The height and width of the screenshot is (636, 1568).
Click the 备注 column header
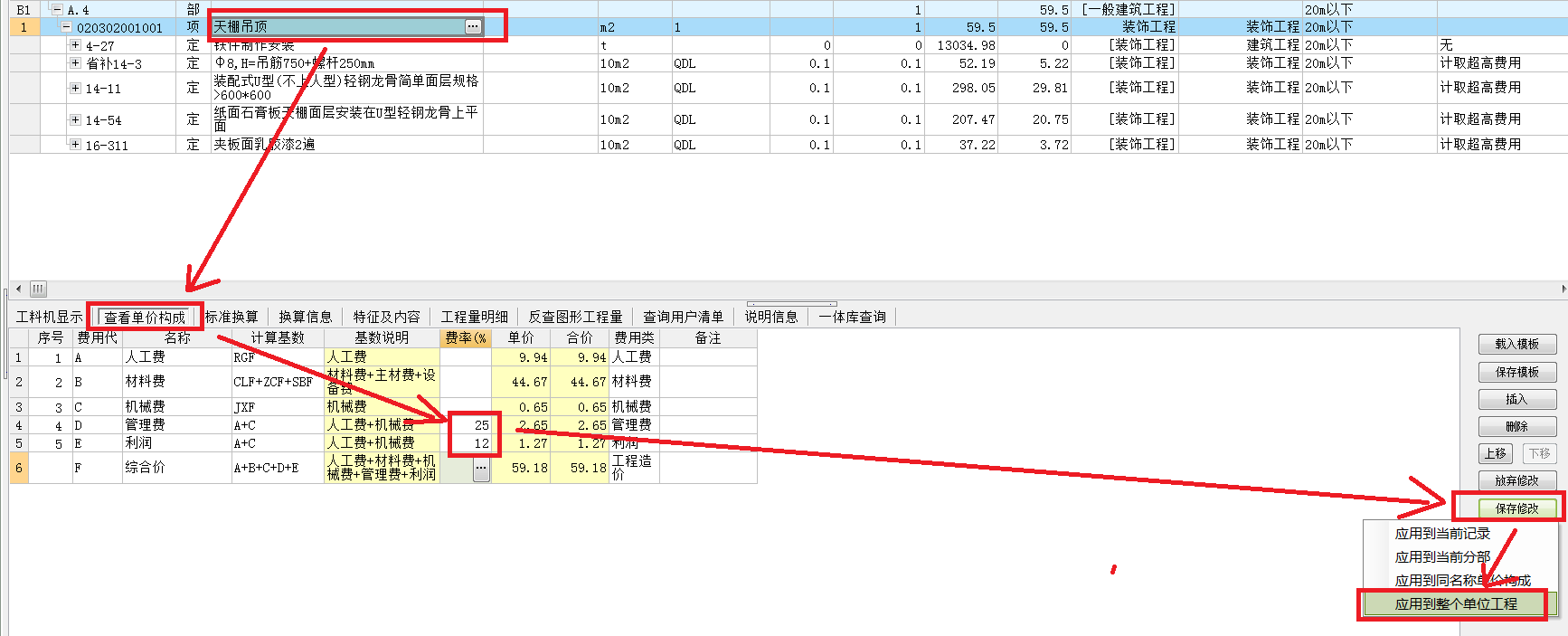tap(708, 337)
